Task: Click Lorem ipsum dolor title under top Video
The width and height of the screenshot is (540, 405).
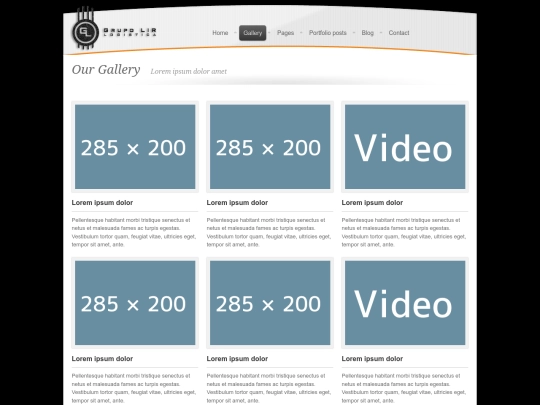Action: (x=372, y=202)
